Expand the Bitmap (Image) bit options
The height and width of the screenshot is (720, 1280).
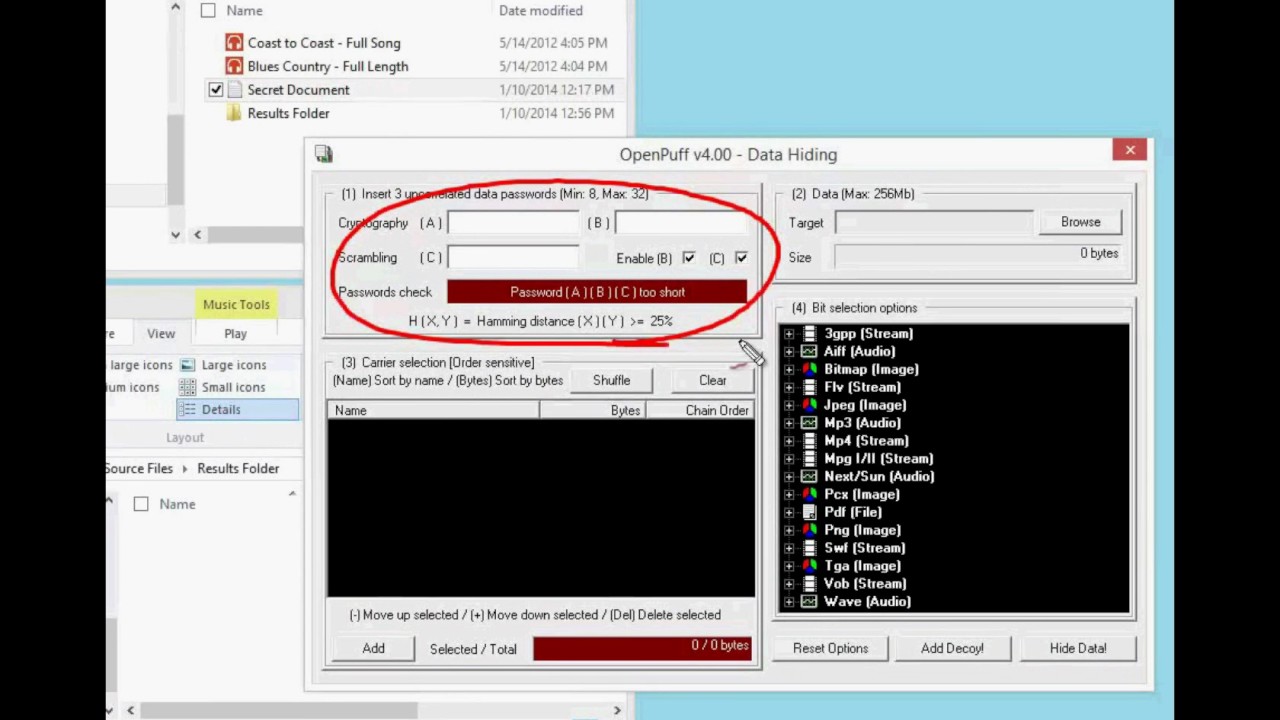tap(789, 370)
